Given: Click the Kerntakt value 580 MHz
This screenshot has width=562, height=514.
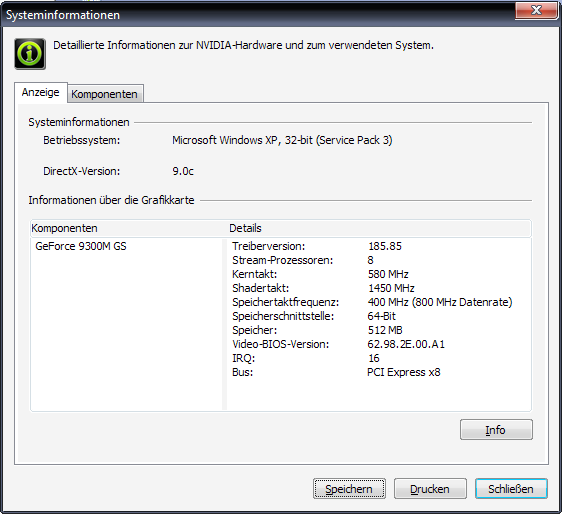Looking at the screenshot, I should [388, 274].
